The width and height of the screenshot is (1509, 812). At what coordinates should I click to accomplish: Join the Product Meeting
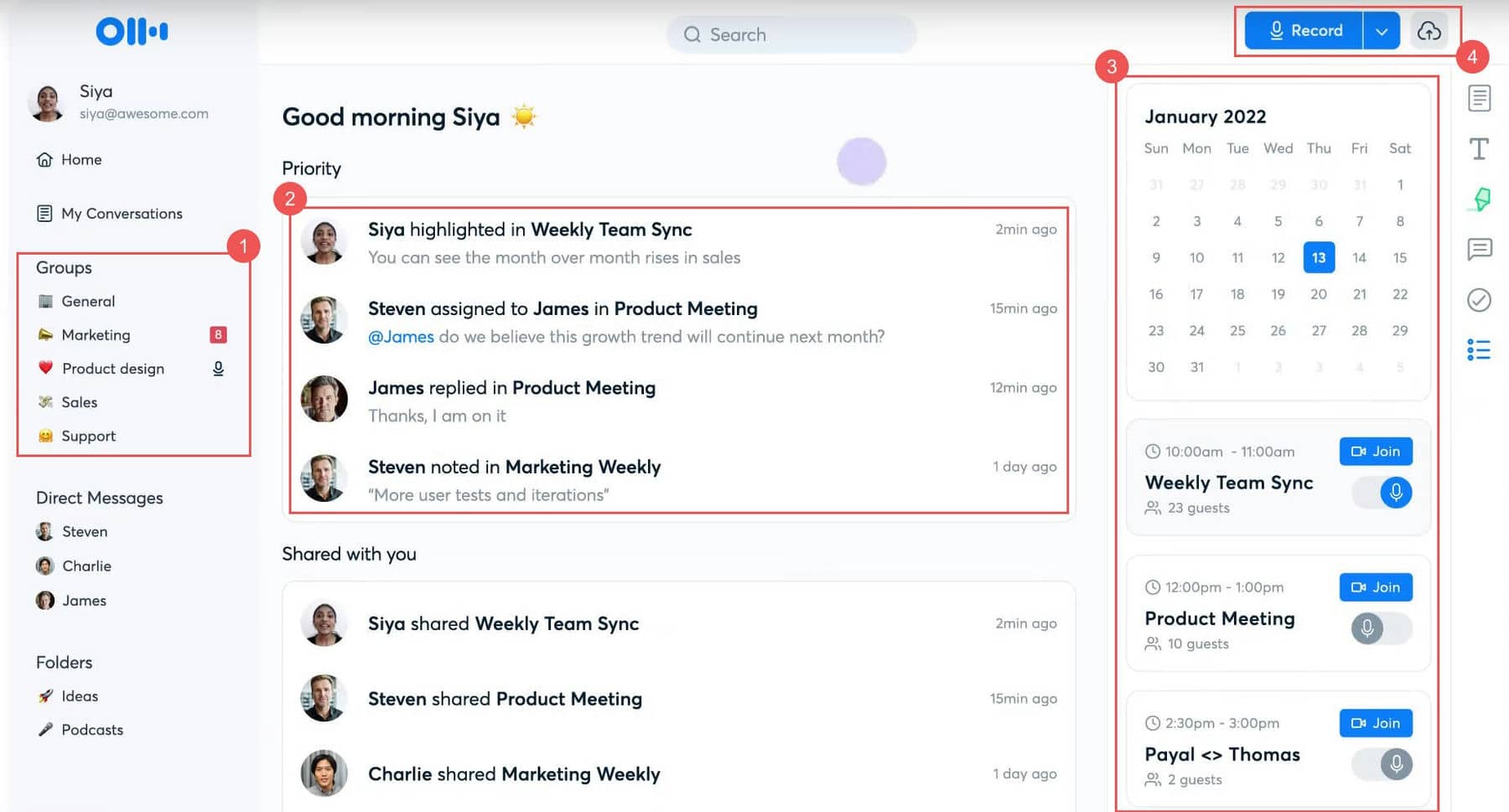[x=1375, y=587]
